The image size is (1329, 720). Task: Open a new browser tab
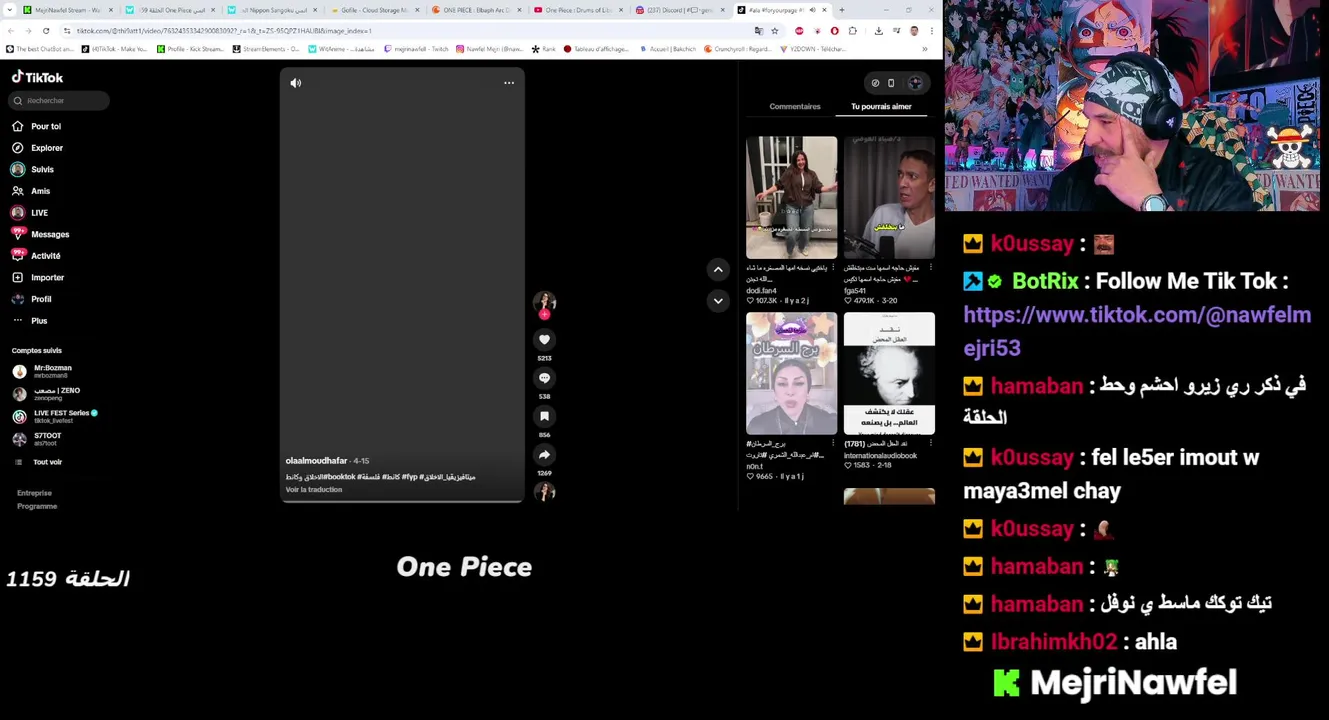[841, 10]
